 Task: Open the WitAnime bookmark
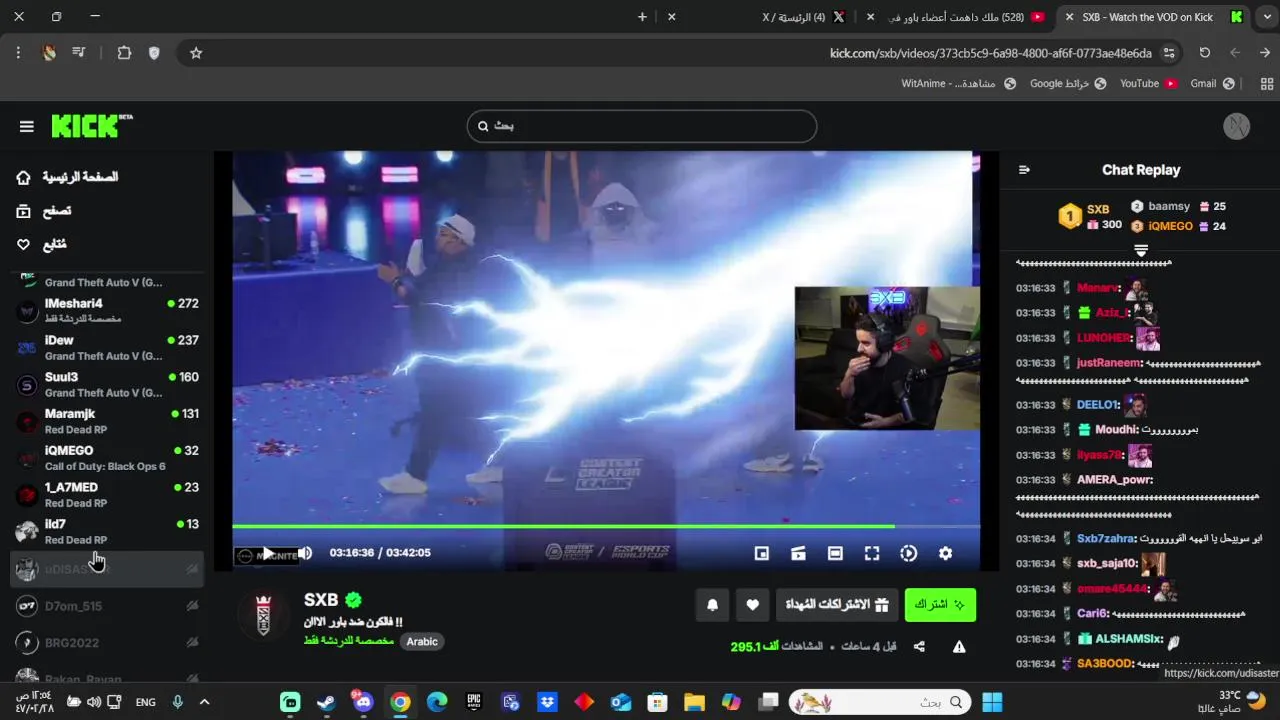click(959, 84)
